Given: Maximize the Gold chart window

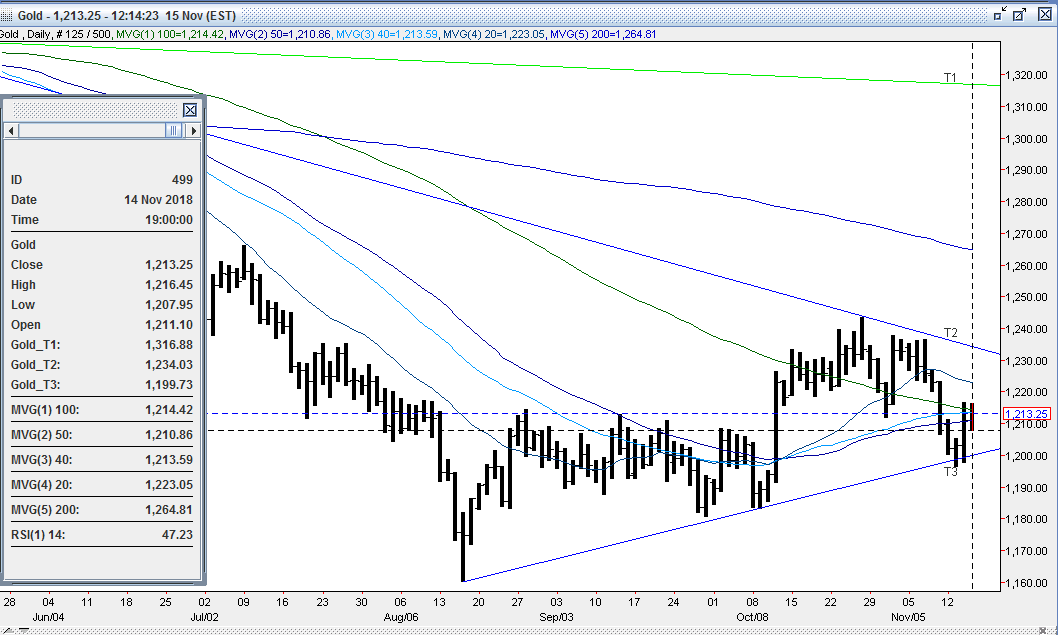Looking at the screenshot, I should (x=1020, y=13).
